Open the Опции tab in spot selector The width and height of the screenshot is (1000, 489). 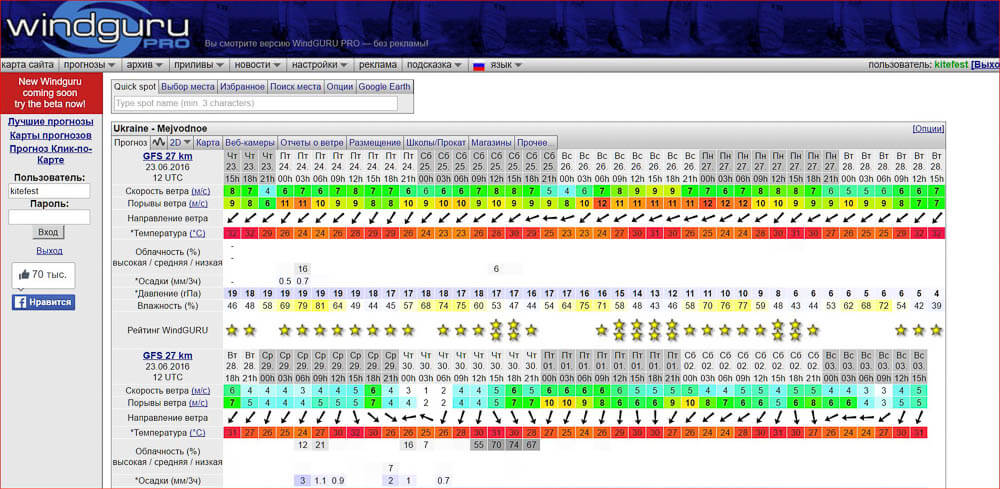tap(340, 87)
